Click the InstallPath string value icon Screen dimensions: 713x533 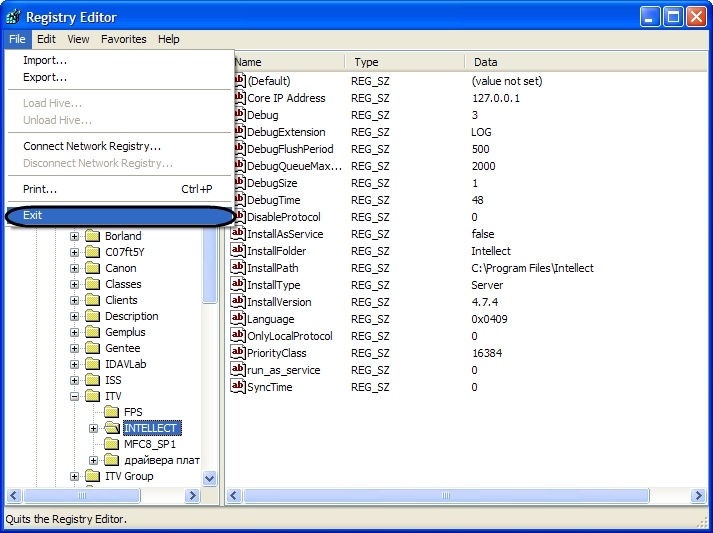239,268
